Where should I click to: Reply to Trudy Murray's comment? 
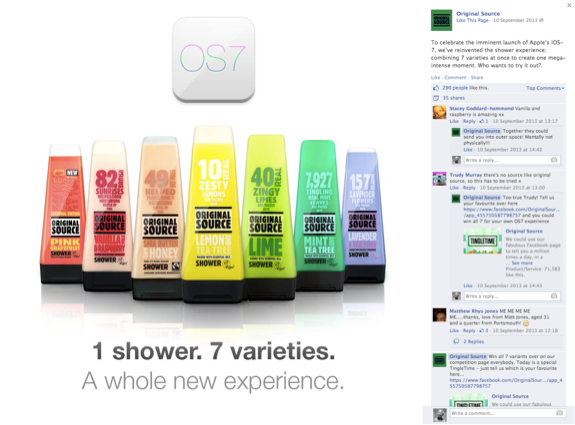tap(469, 188)
